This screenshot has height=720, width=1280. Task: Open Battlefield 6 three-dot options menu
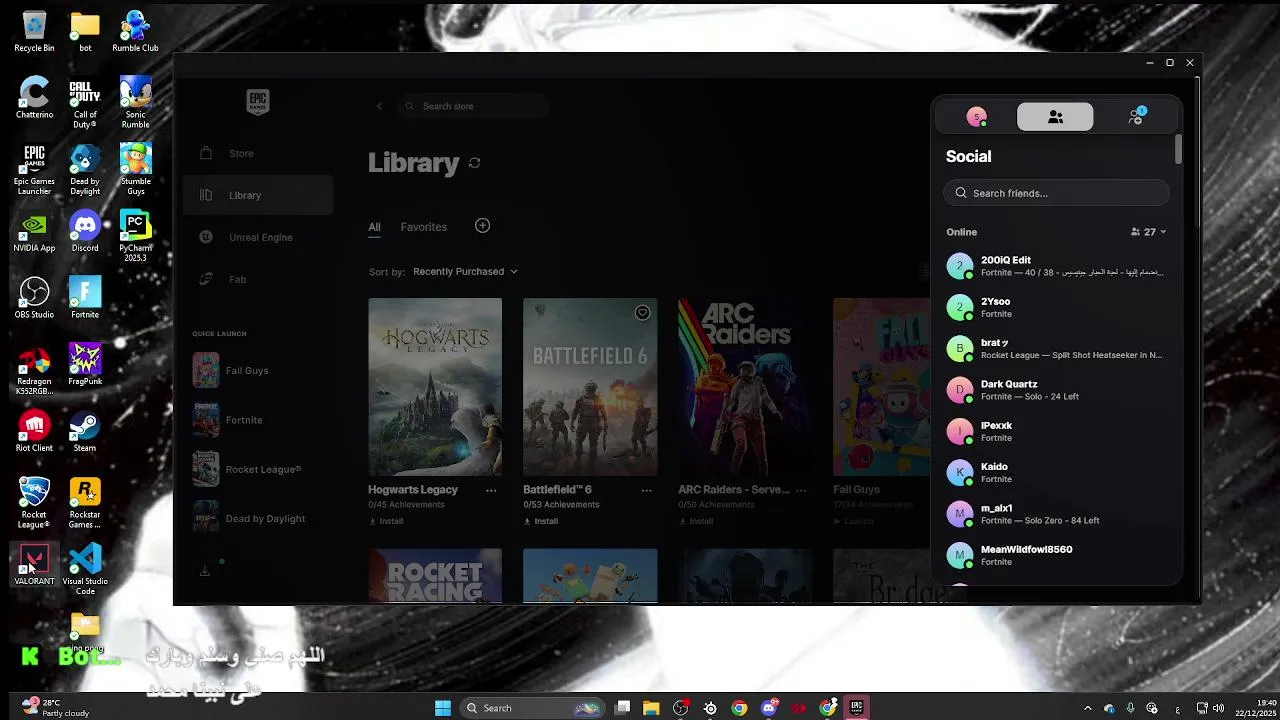click(646, 490)
